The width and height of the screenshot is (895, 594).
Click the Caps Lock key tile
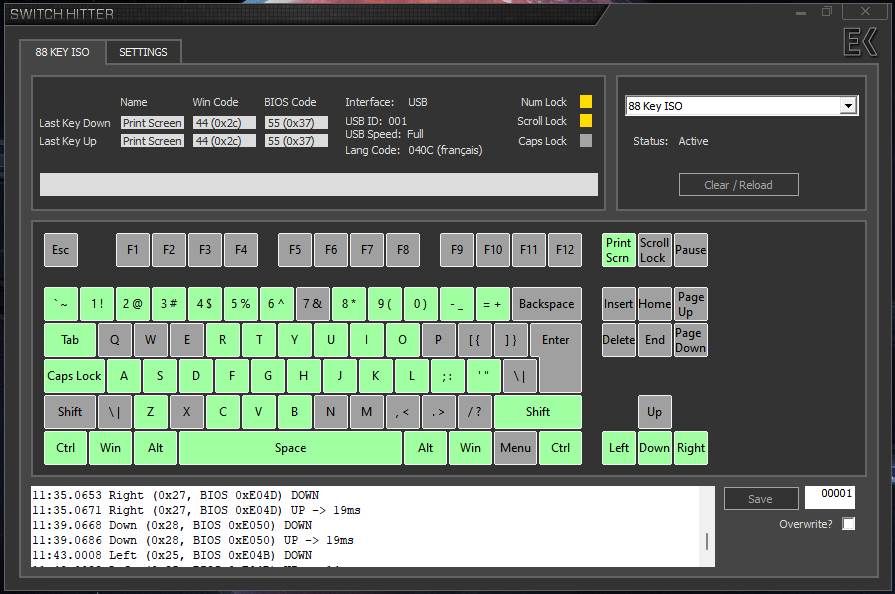74,376
